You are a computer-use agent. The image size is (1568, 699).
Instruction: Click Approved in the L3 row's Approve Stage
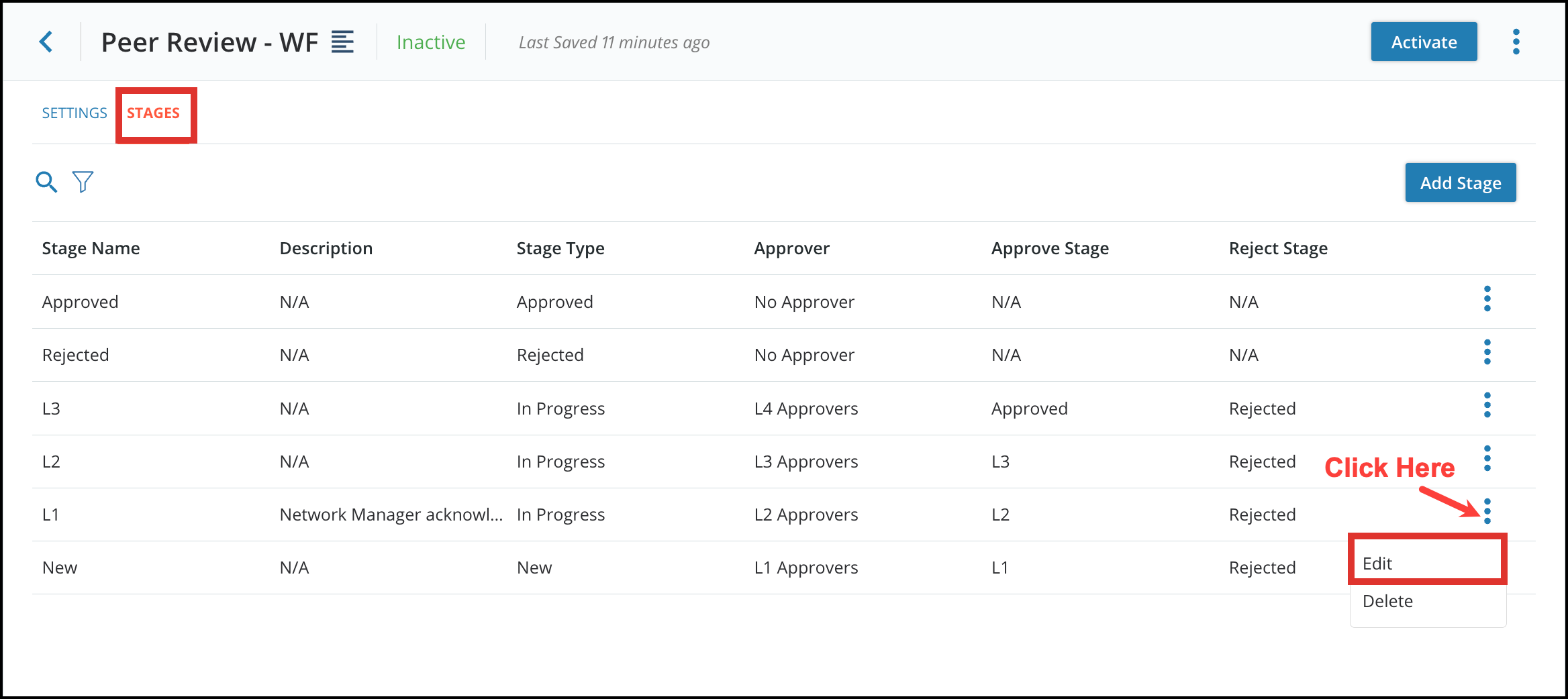pos(1029,409)
